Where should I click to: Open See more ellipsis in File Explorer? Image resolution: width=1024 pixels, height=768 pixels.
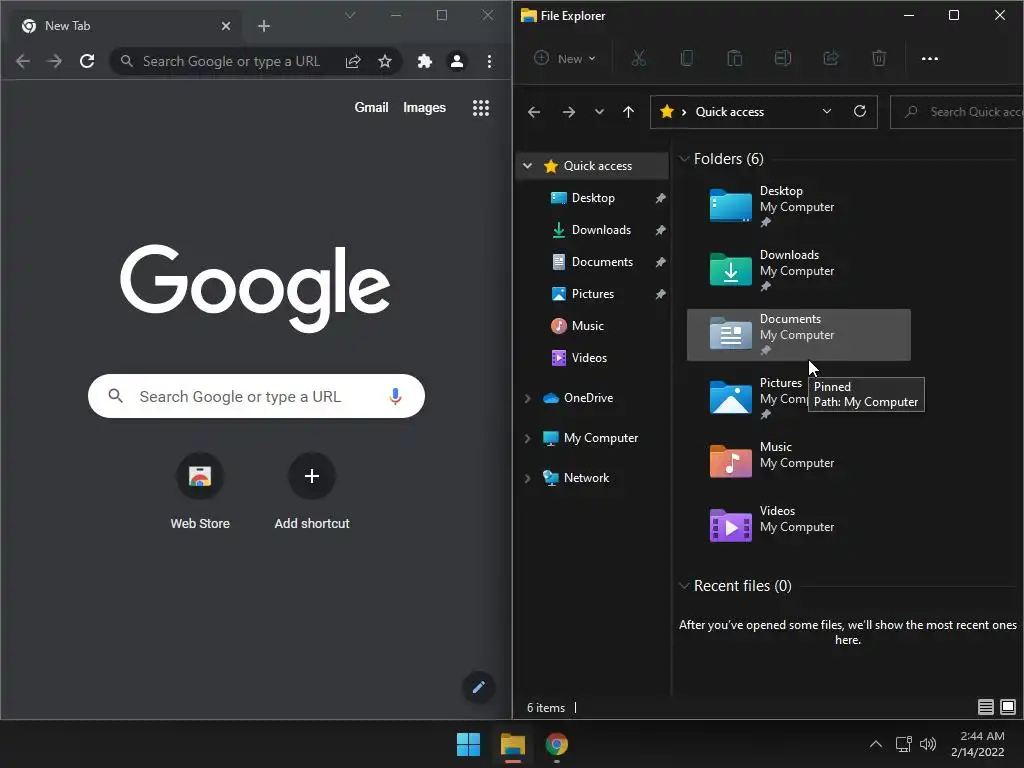[x=929, y=59]
